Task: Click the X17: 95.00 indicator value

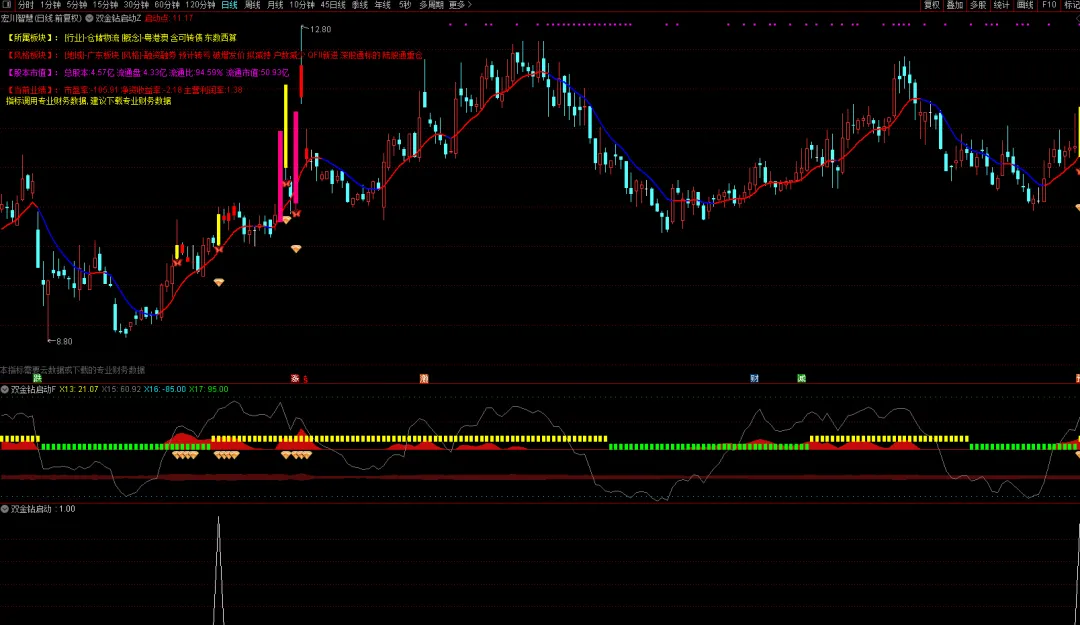Action: point(209,389)
